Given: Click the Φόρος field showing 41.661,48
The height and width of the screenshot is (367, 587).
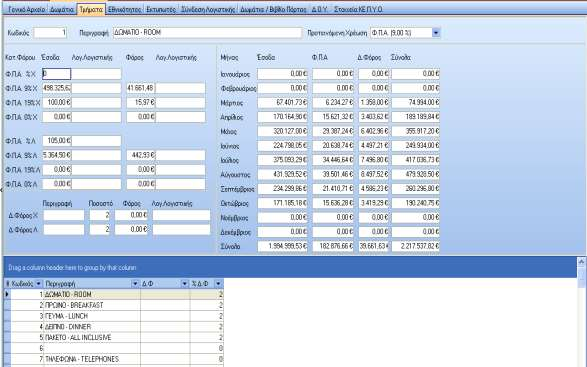Looking at the screenshot, I should click(141, 88).
